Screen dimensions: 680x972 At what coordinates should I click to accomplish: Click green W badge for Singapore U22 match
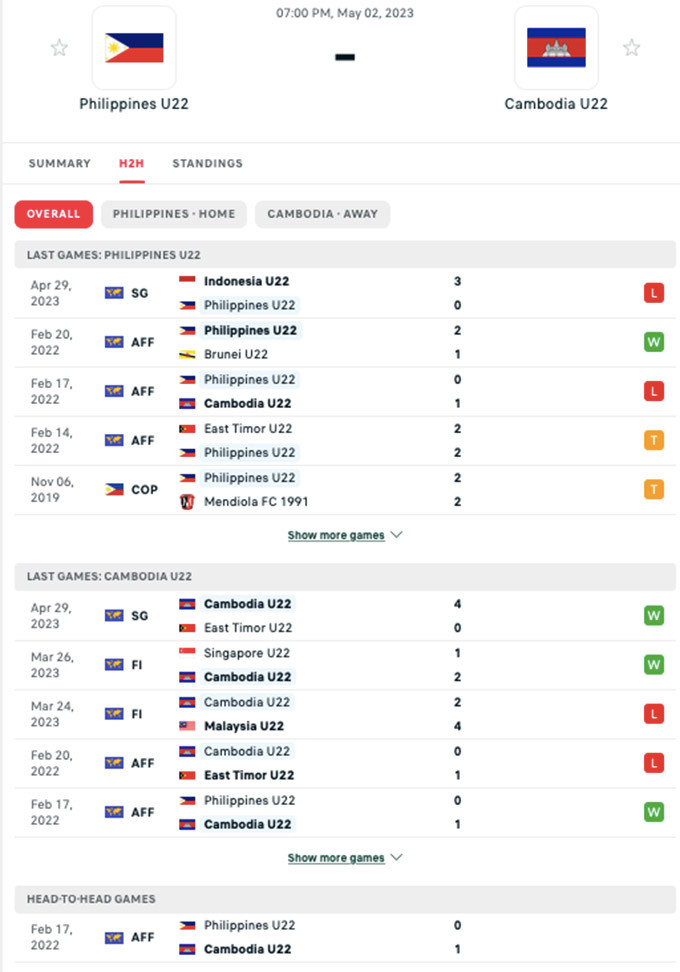653,665
